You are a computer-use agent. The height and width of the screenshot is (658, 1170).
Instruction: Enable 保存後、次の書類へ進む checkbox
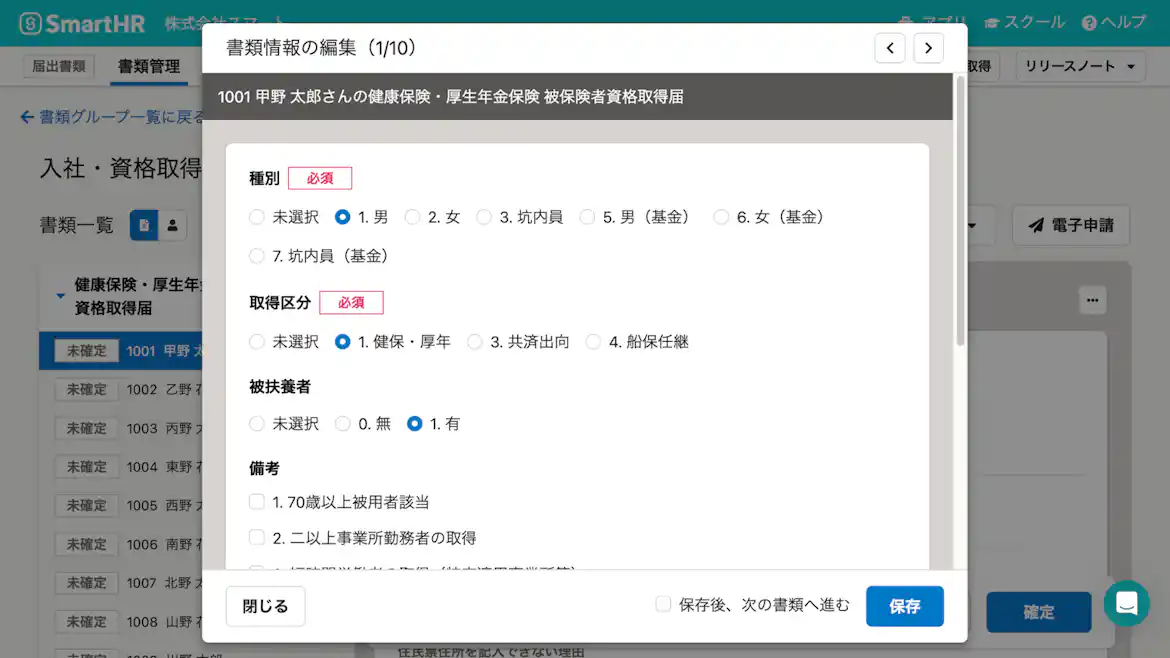[x=663, y=604]
